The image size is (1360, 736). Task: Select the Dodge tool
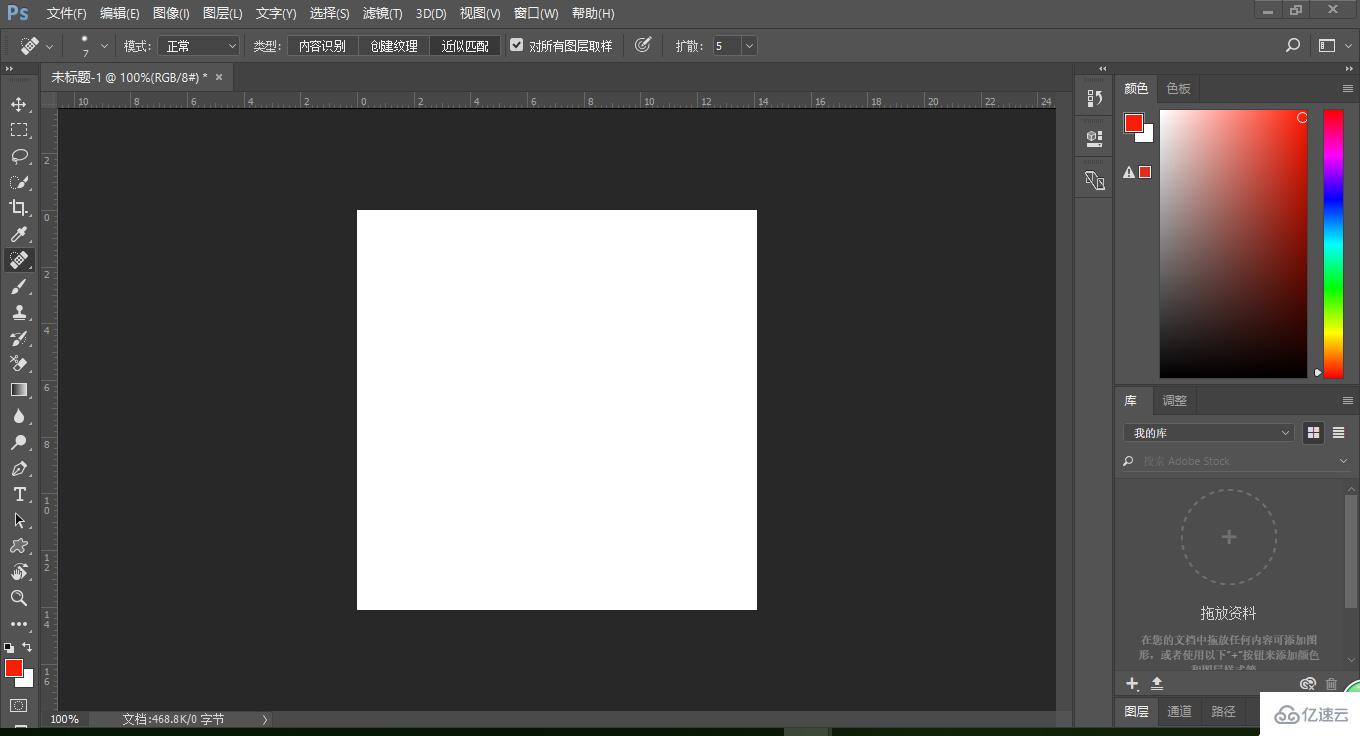(19, 442)
